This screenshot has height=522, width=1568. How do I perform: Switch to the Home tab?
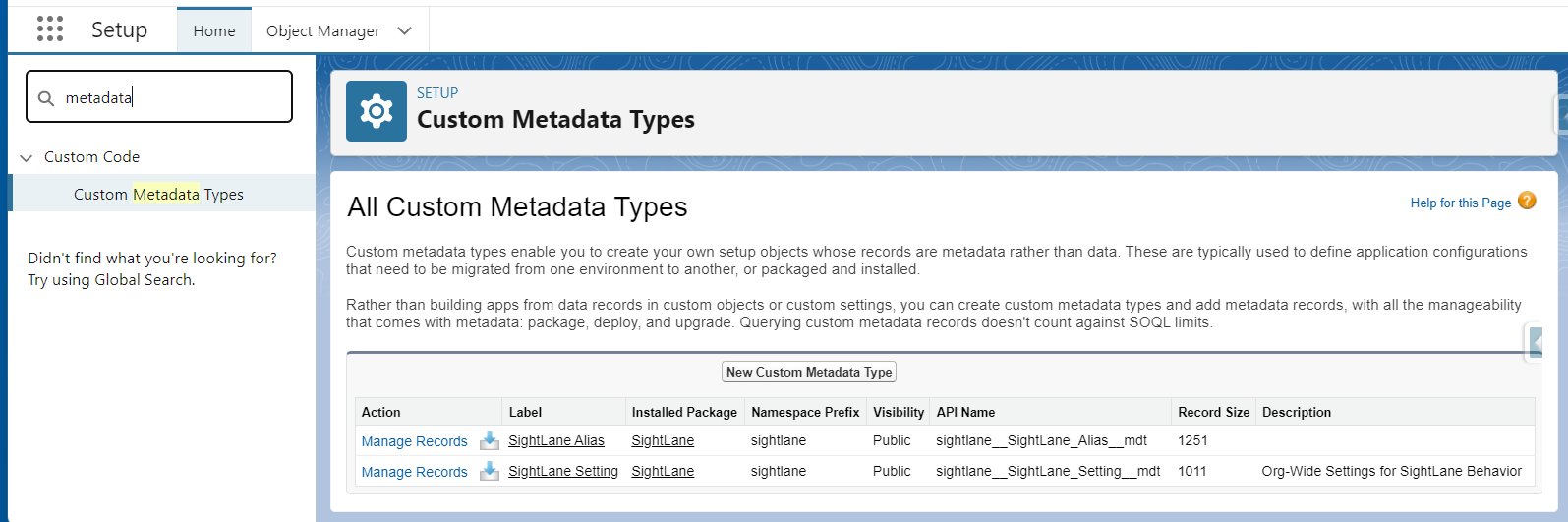(214, 30)
